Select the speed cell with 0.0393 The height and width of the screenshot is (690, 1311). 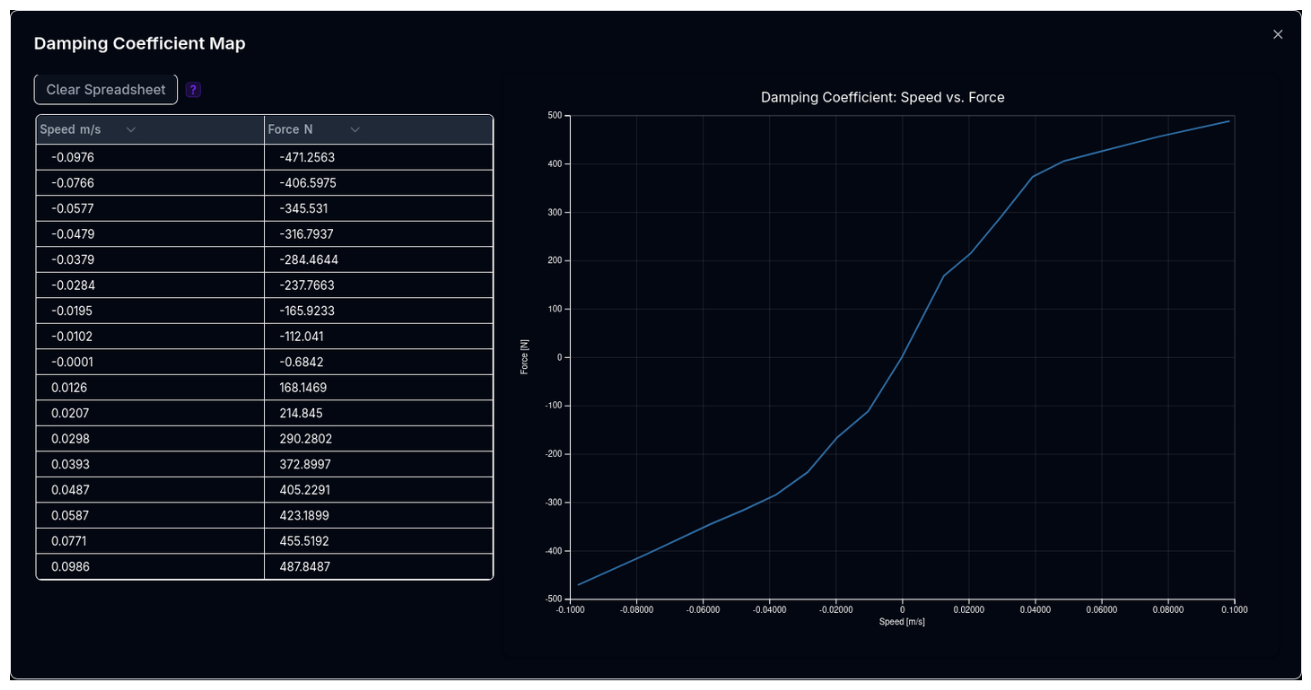tap(150, 464)
